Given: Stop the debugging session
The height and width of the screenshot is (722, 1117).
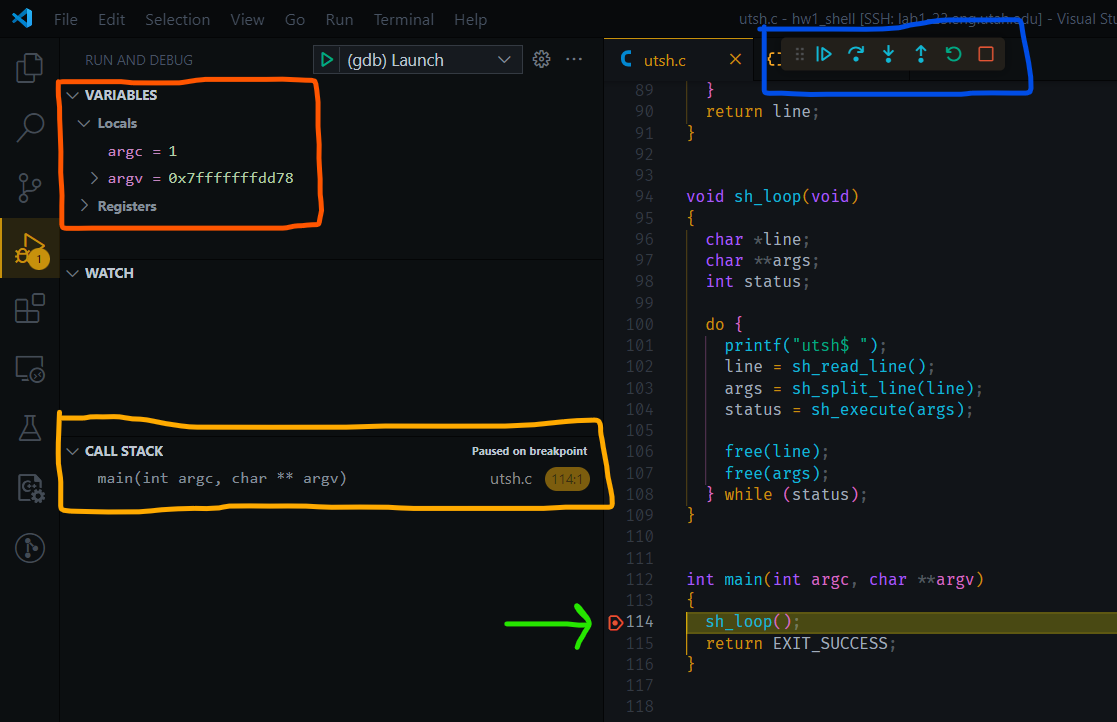Looking at the screenshot, I should tap(986, 55).
